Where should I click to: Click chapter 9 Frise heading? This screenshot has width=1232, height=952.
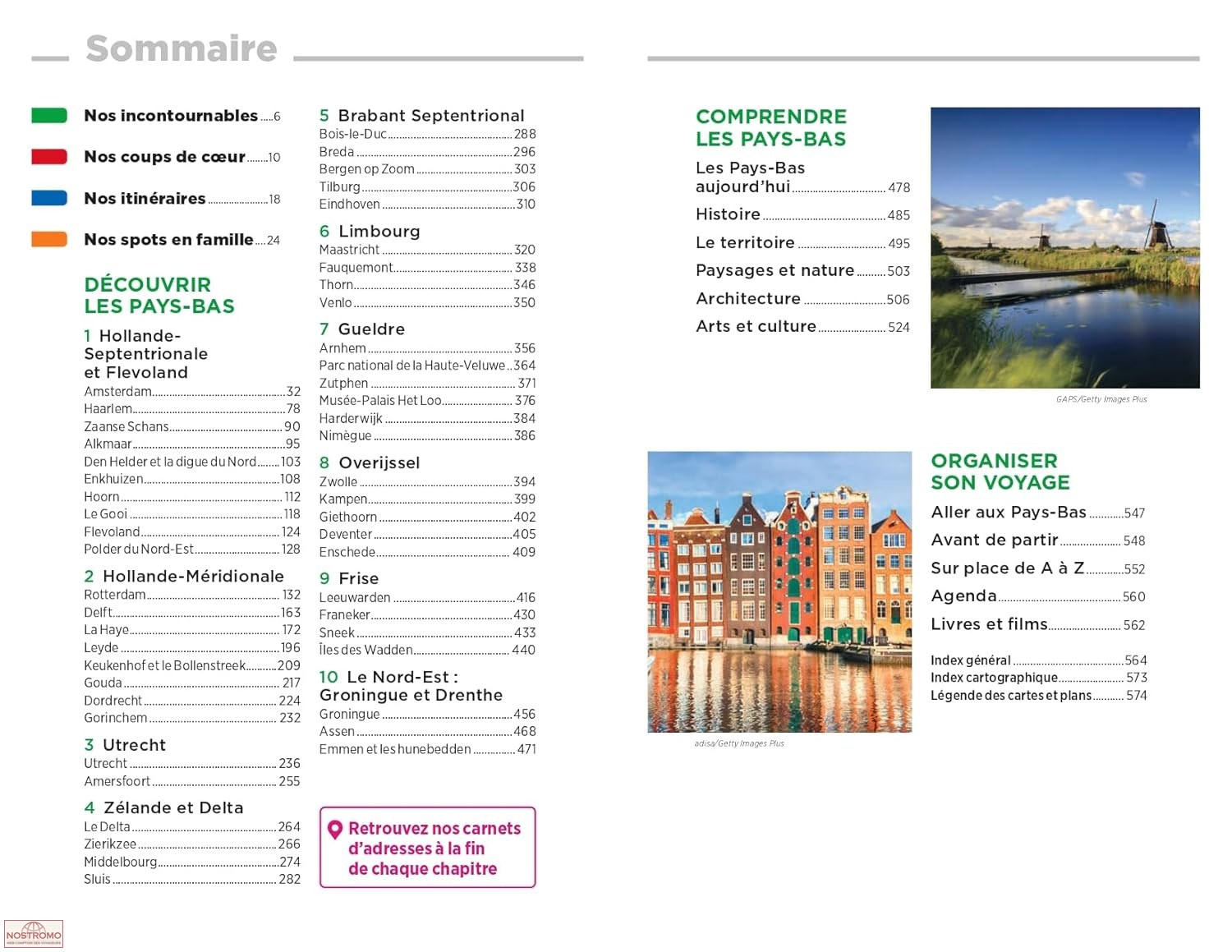click(x=349, y=578)
